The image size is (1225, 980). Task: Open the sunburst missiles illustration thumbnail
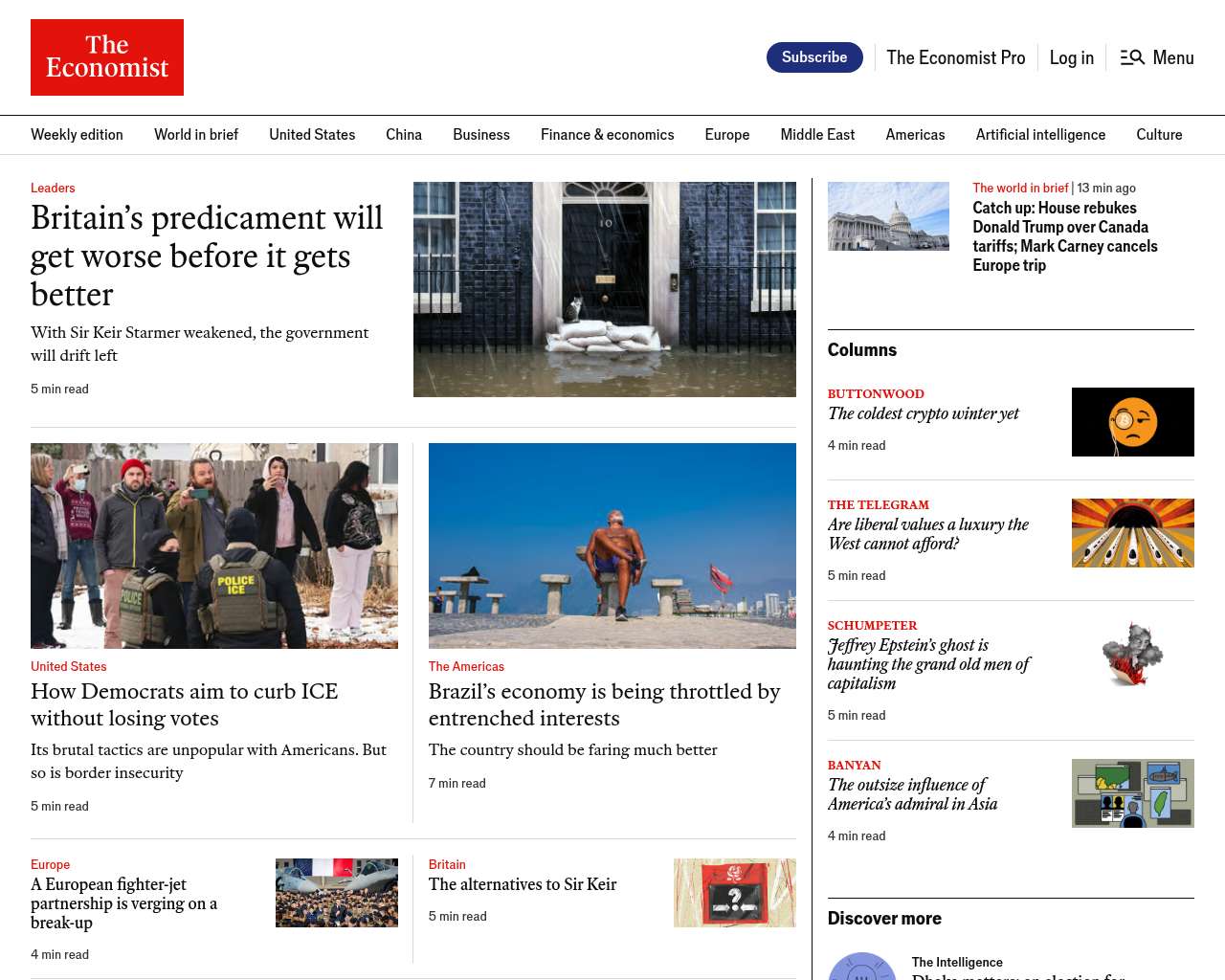pos(1133,533)
